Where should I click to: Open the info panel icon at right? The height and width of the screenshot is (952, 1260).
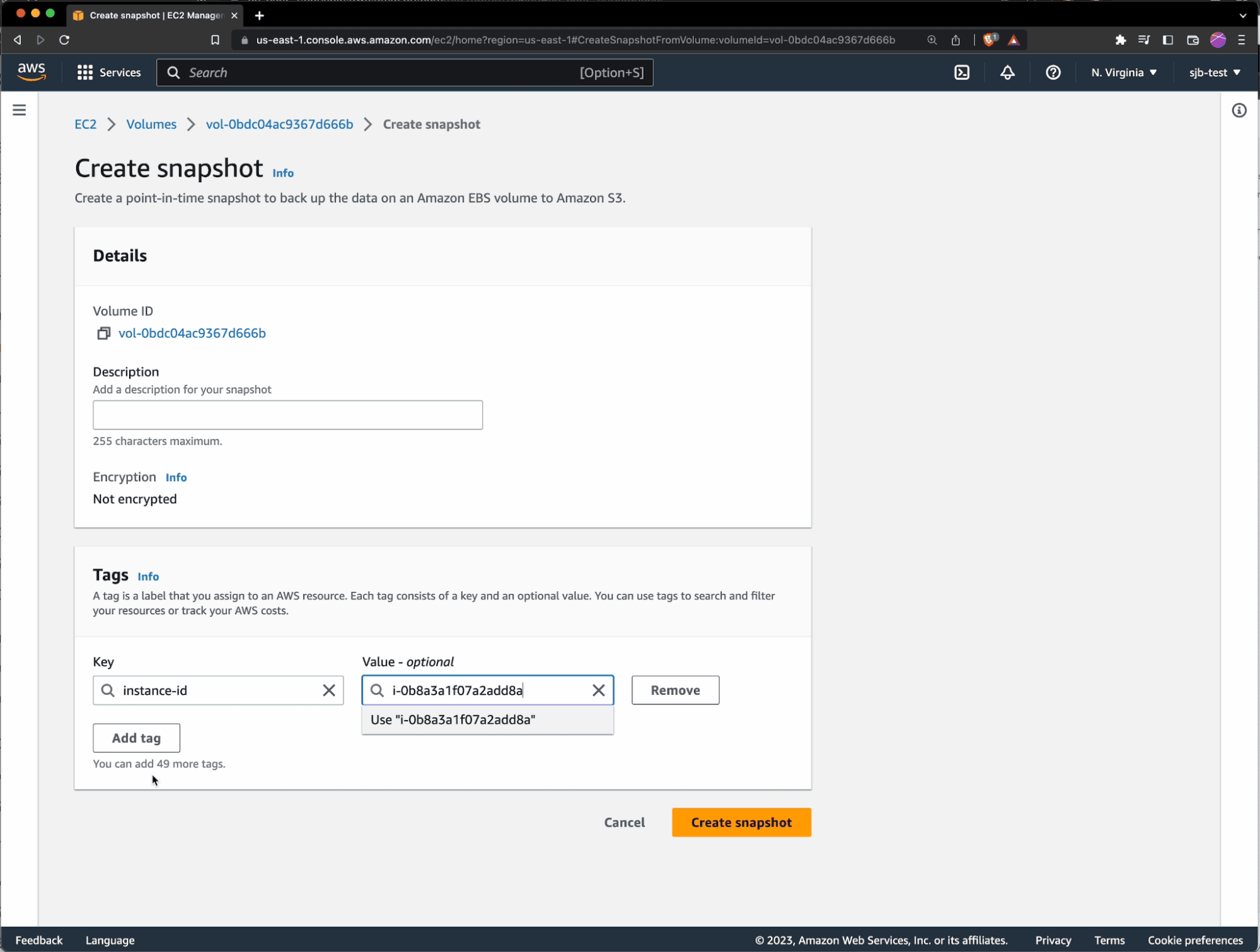(x=1239, y=110)
